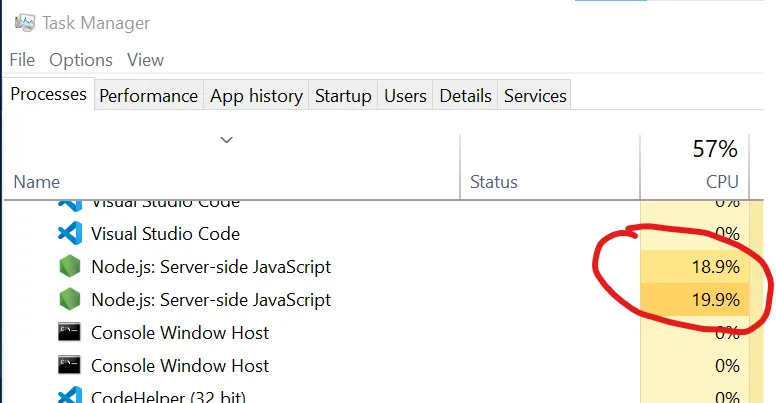776x403 pixels.
Task: Click the 19.9% CPU value
Action: 715,300
